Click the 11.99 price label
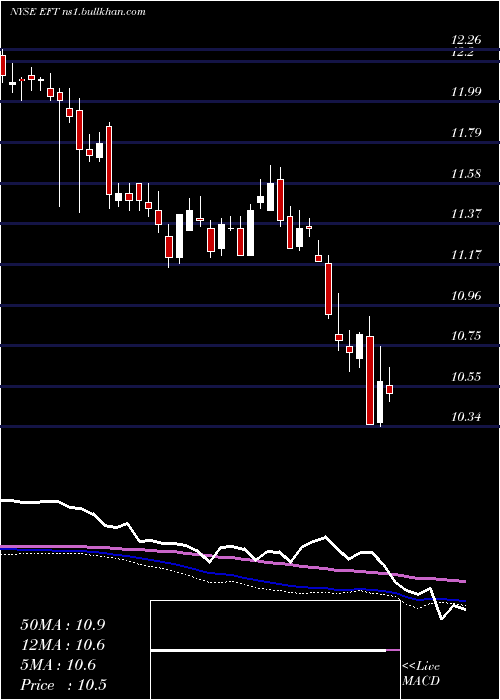The image size is (500, 700). click(x=466, y=92)
